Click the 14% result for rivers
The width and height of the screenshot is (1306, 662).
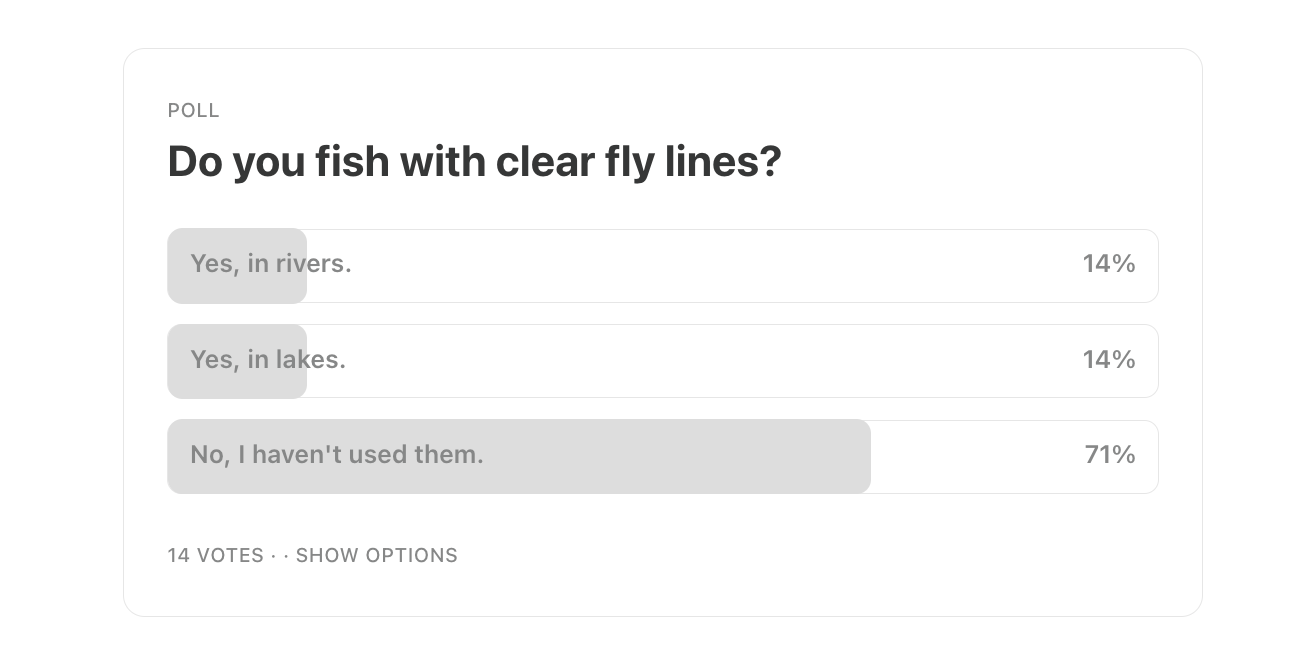pyautogui.click(x=1108, y=264)
